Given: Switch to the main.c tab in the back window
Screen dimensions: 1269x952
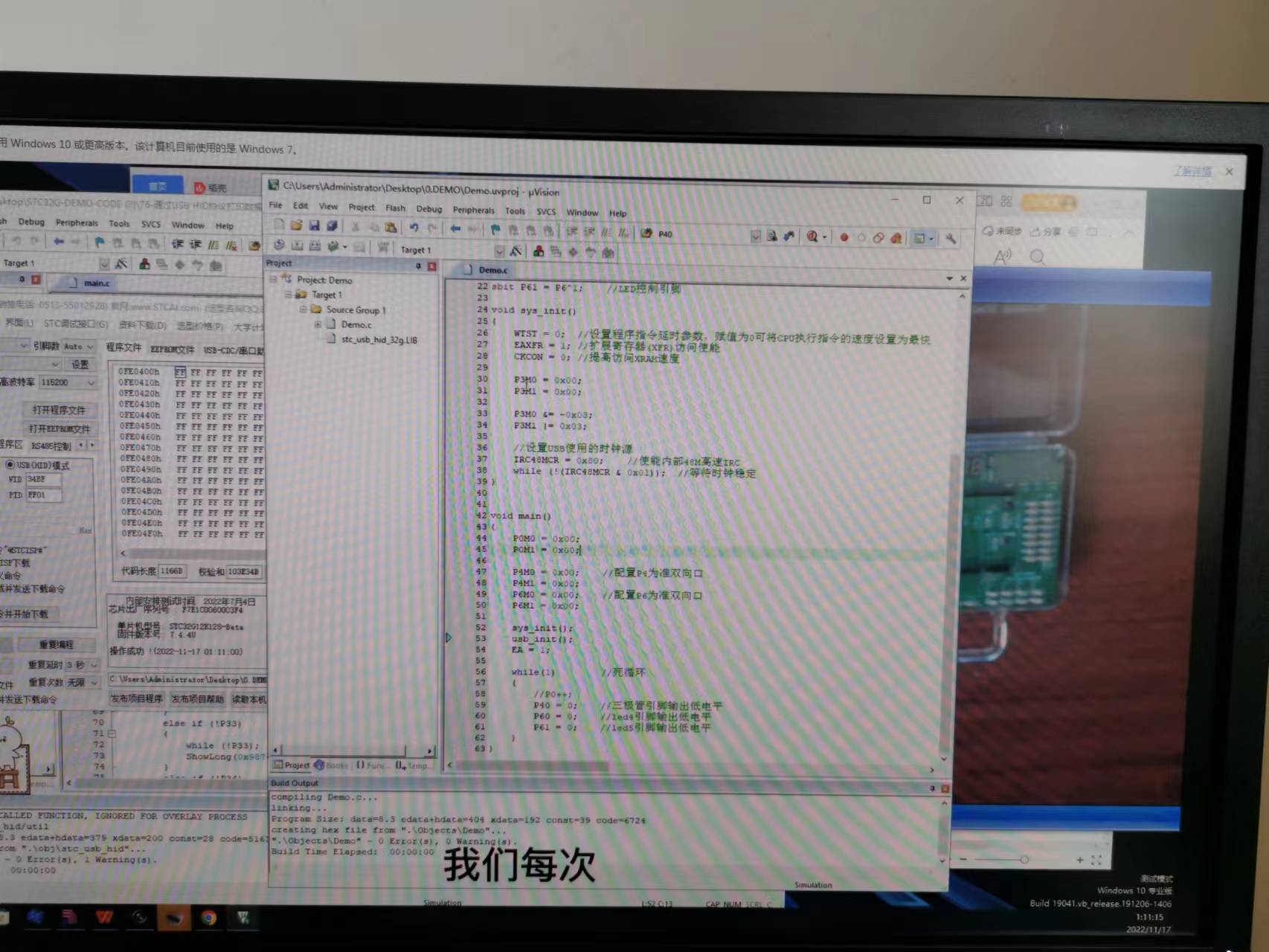Looking at the screenshot, I should pos(90,283).
